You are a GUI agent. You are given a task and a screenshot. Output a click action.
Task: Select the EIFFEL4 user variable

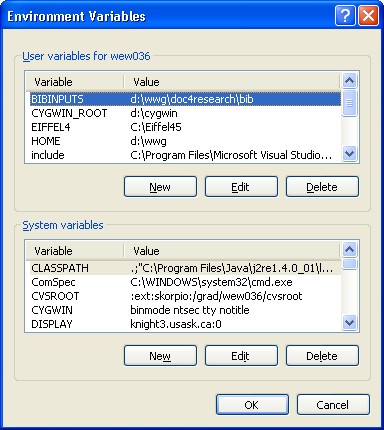(185, 127)
